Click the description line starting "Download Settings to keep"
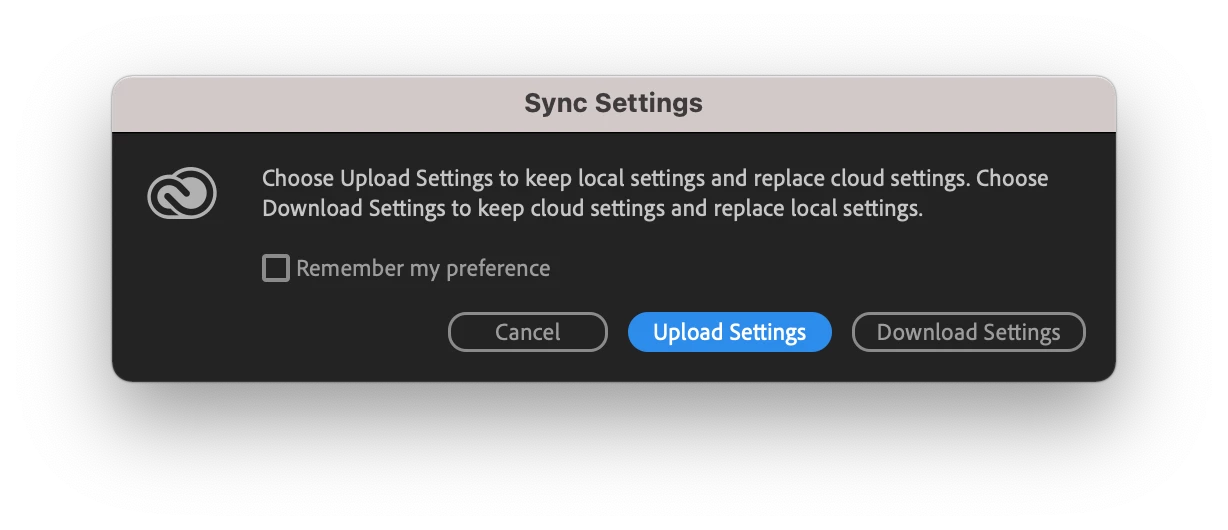Viewport: 1228px width, 530px height. click(591, 210)
